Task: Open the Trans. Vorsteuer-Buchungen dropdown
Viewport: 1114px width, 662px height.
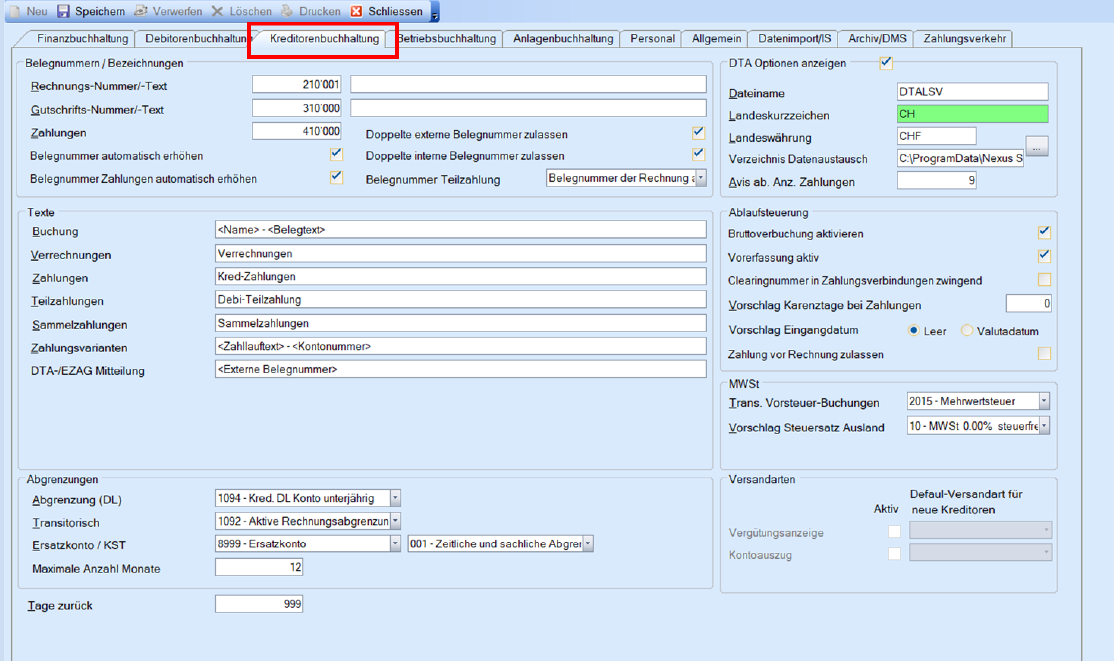Action: click(1044, 402)
